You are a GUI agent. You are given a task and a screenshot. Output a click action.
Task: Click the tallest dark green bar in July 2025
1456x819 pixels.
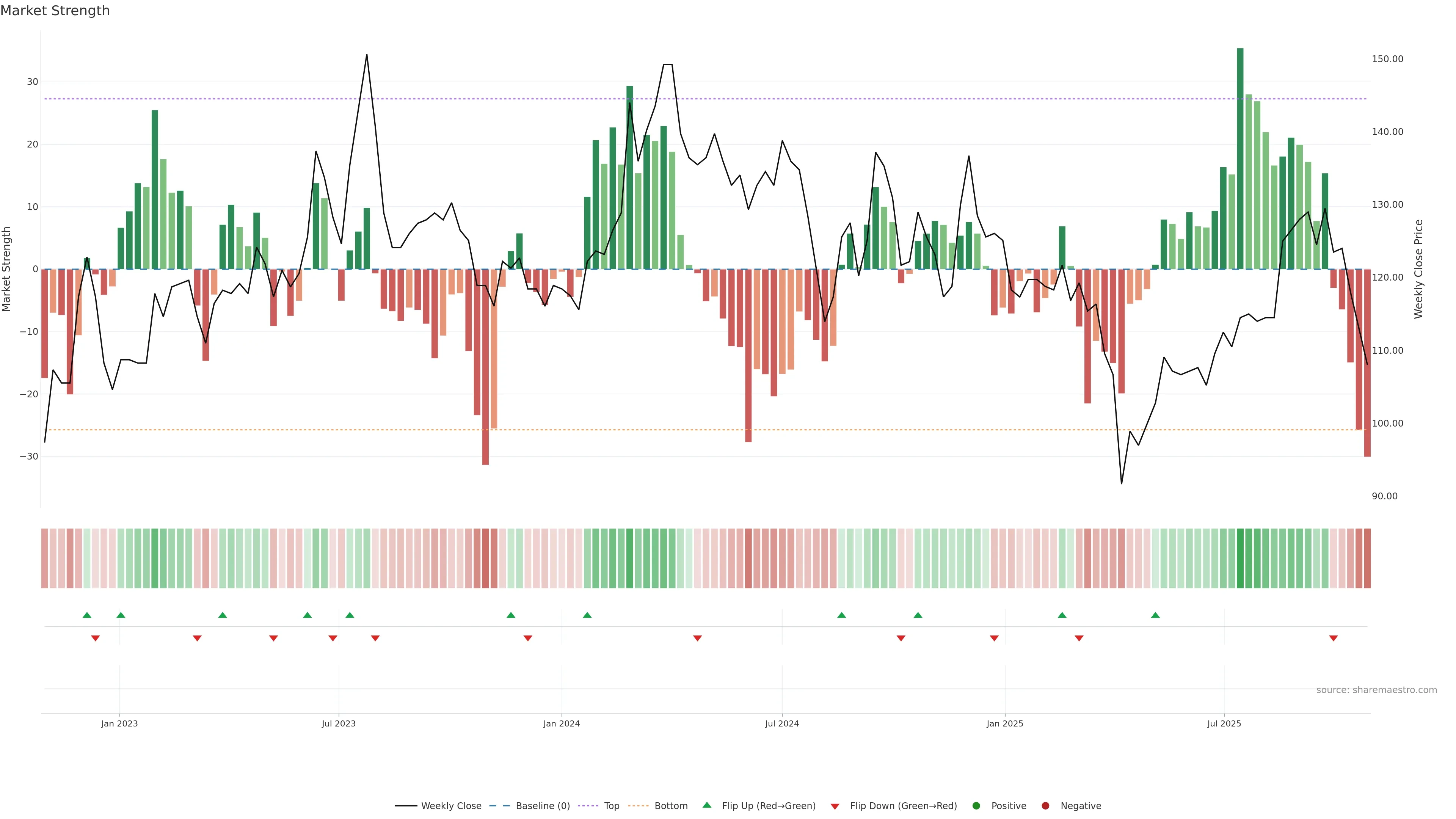[1240, 158]
